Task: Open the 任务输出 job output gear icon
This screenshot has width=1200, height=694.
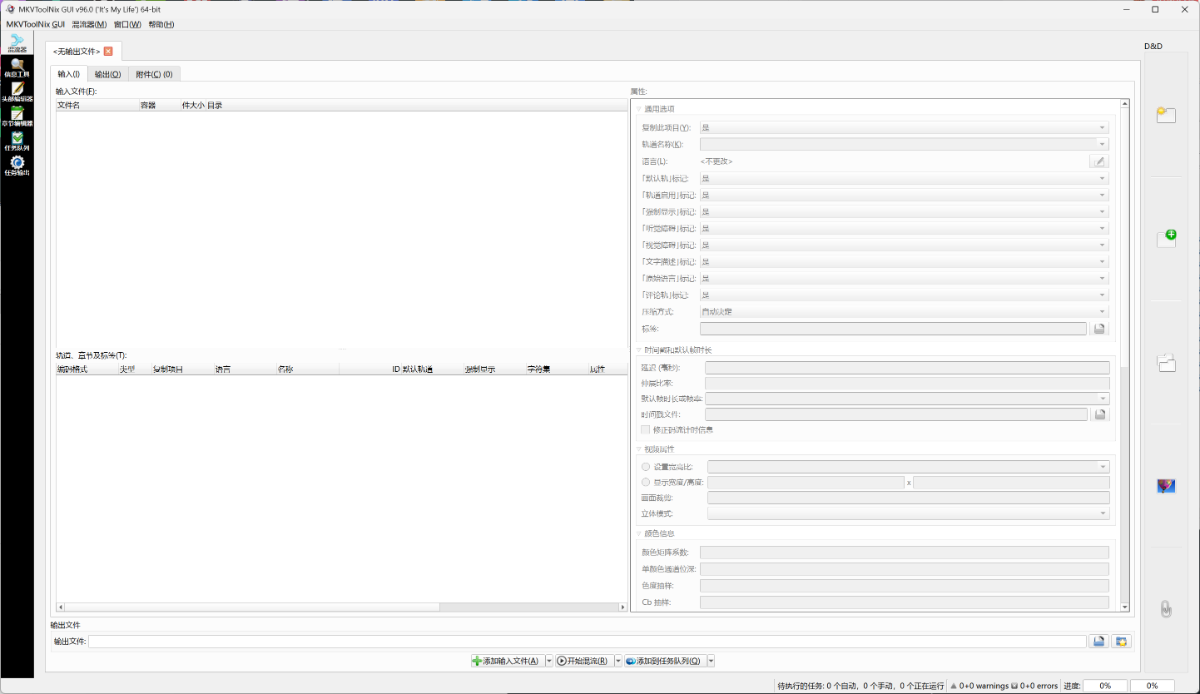Action: tap(17, 165)
